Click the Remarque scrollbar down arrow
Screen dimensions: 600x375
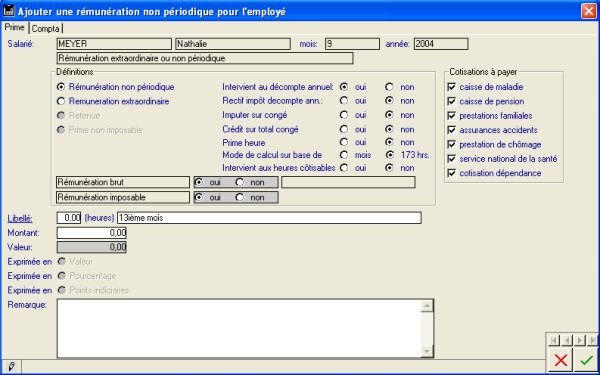pos(427,351)
